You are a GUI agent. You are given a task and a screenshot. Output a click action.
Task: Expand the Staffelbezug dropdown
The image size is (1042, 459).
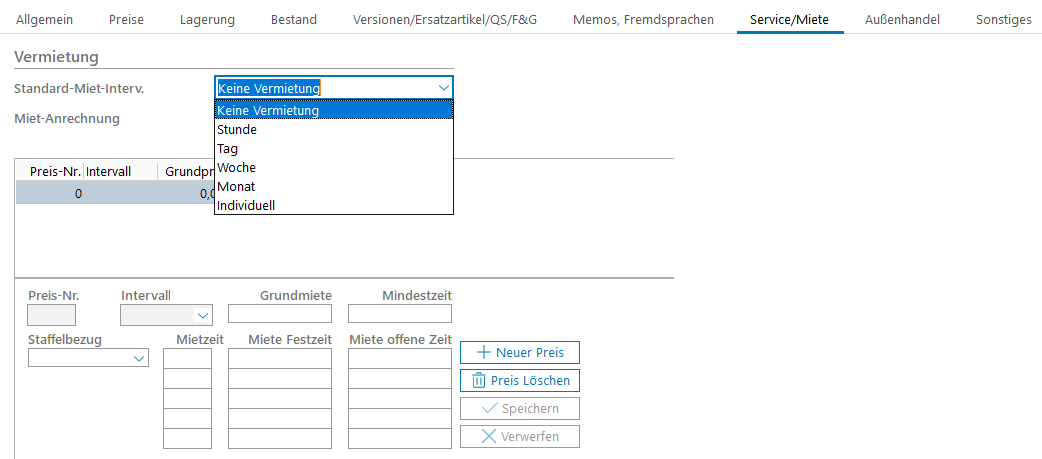pyautogui.click(x=139, y=360)
